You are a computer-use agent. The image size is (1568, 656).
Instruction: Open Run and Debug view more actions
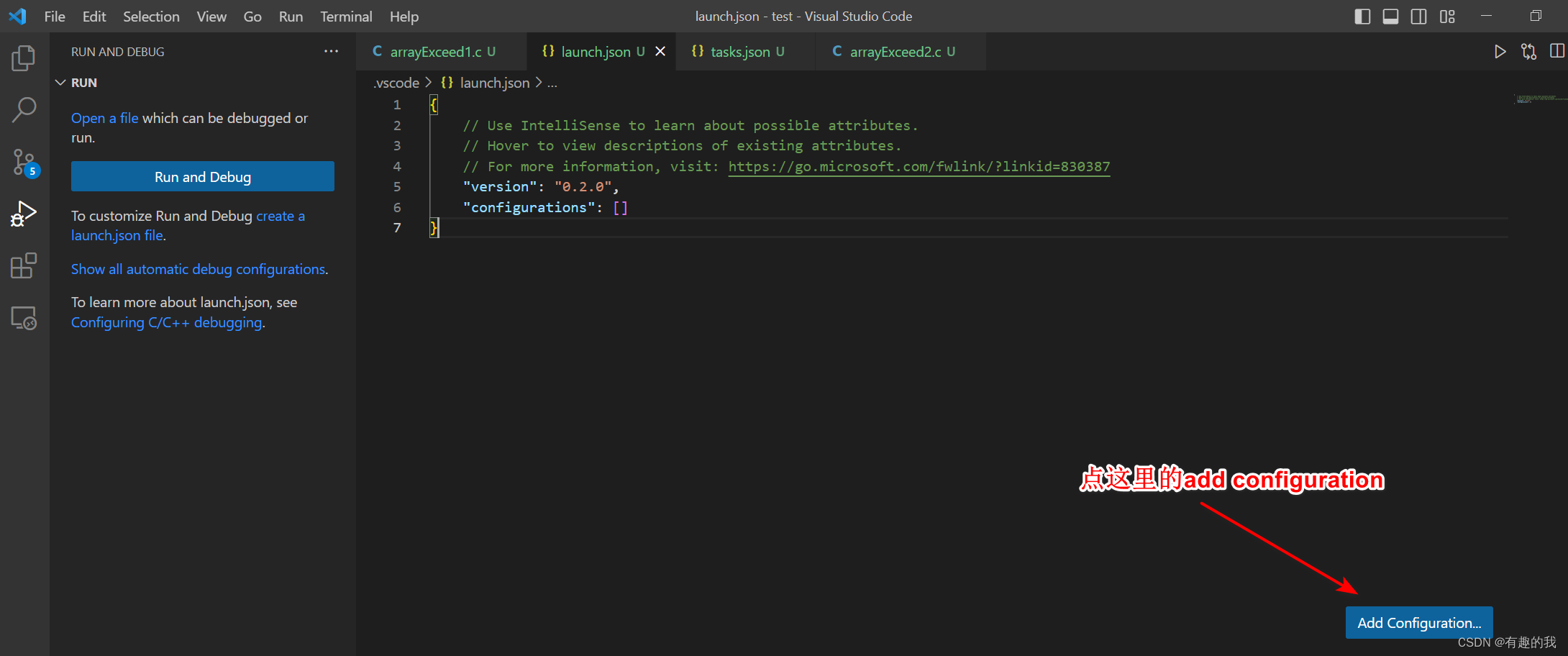coord(331,51)
